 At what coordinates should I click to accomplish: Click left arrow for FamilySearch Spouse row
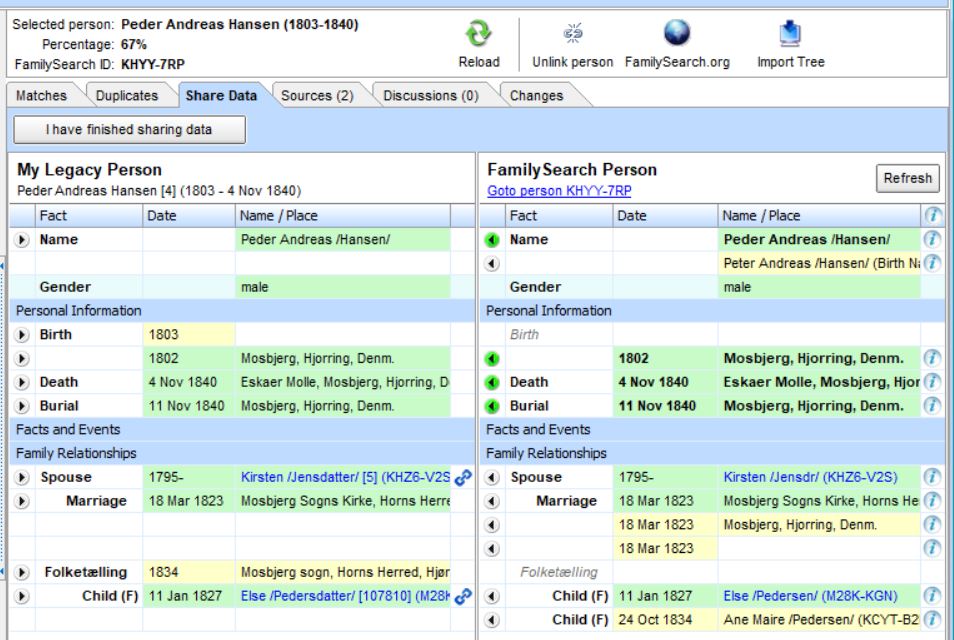[492, 477]
